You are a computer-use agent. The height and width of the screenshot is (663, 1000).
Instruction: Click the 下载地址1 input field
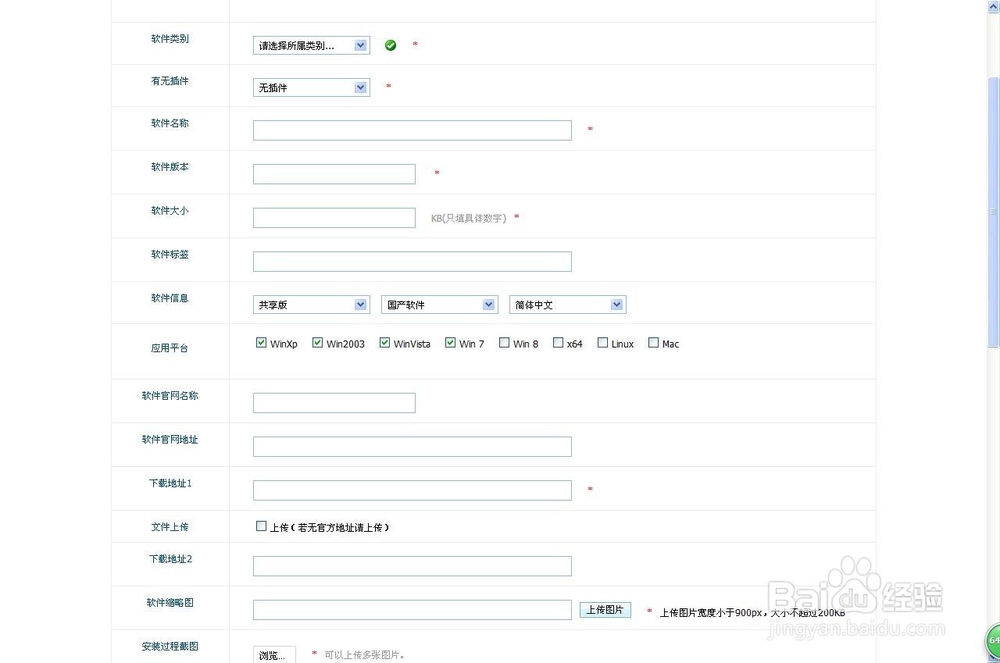tap(412, 490)
